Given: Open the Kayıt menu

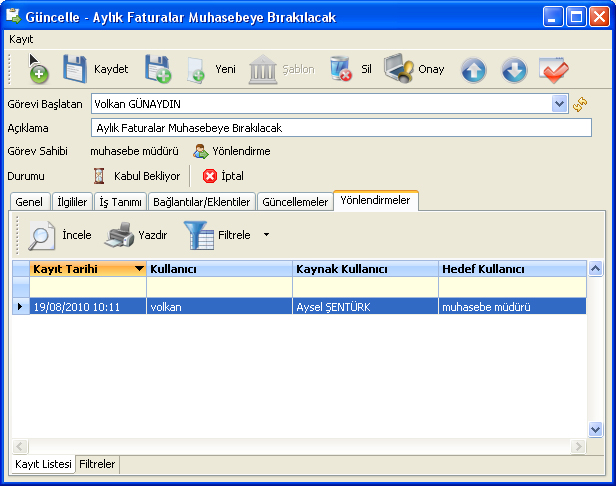Looking at the screenshot, I should (21, 38).
